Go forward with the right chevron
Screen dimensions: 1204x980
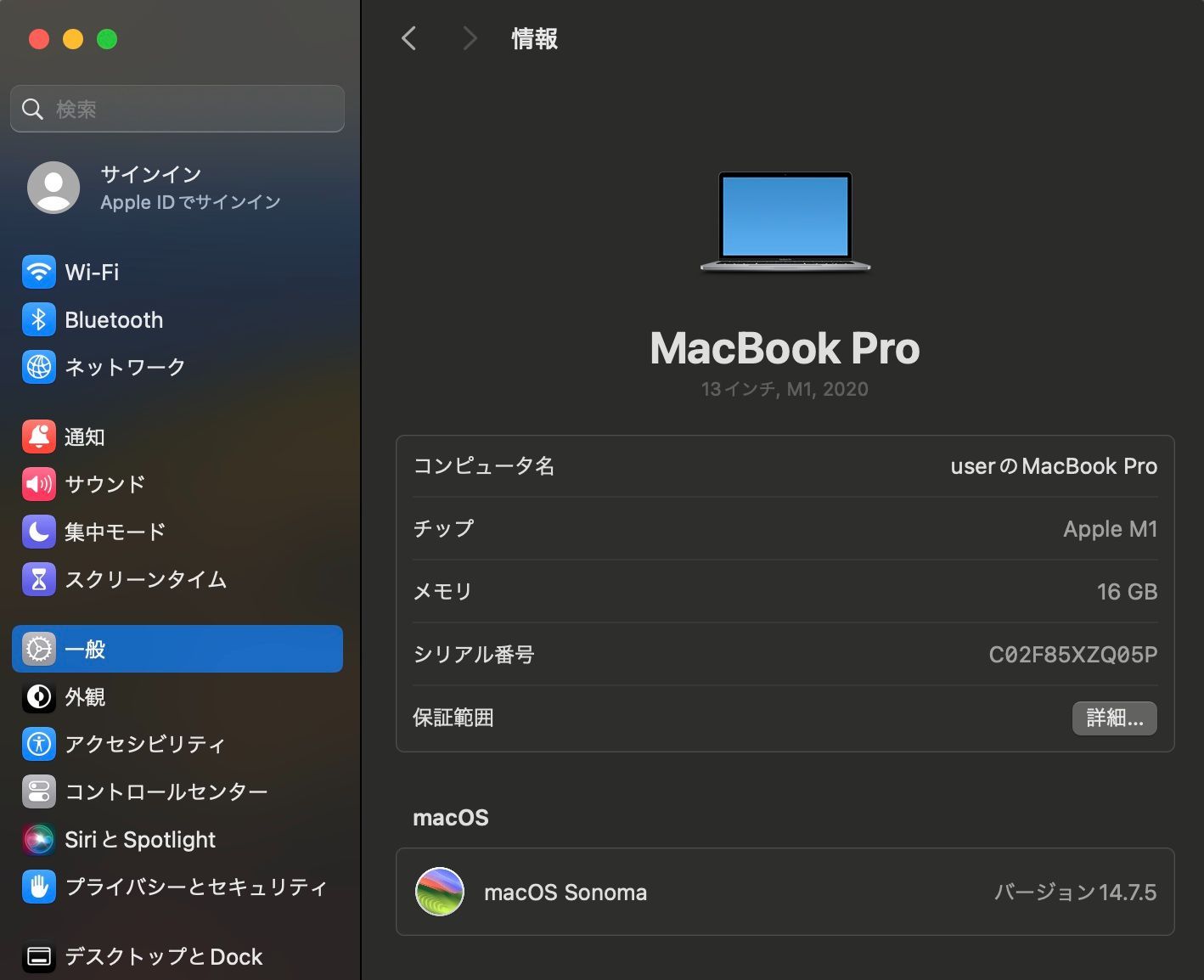click(x=470, y=38)
